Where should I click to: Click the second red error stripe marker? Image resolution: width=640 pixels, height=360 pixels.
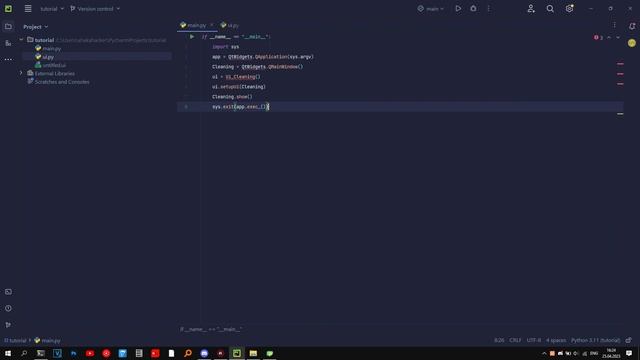tap(620, 74)
